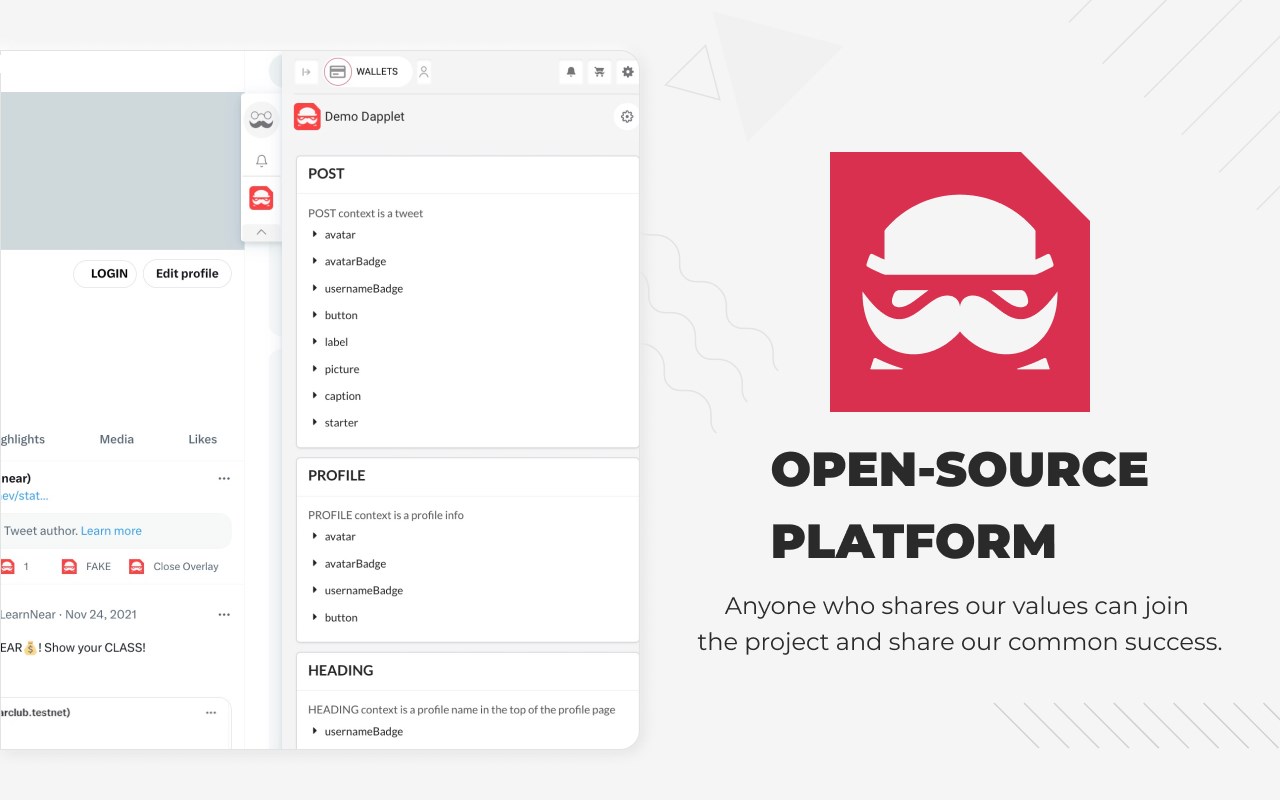
Task: Switch to the Media tab
Action: (117, 439)
